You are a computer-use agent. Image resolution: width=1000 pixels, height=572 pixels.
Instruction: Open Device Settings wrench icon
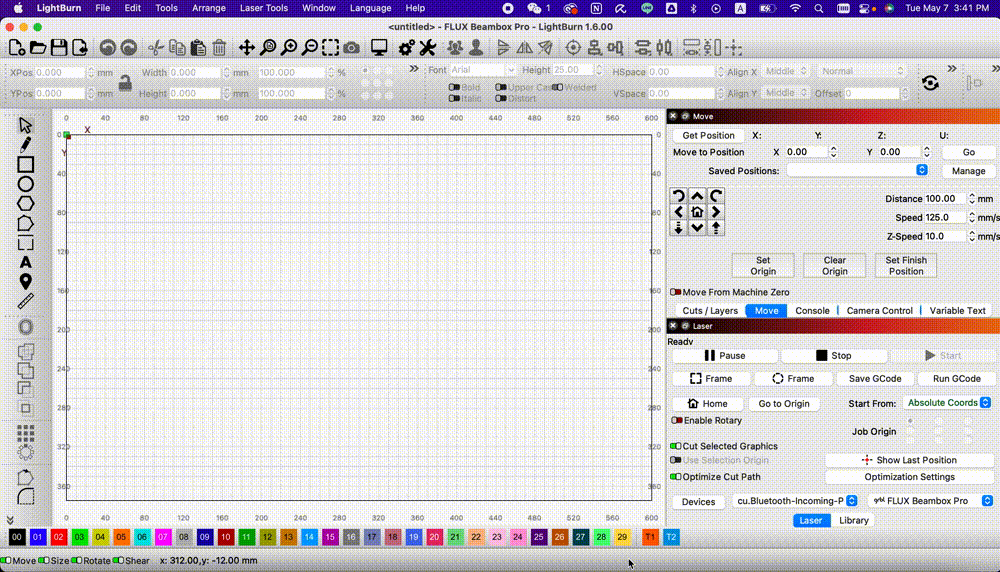pyautogui.click(x=427, y=47)
